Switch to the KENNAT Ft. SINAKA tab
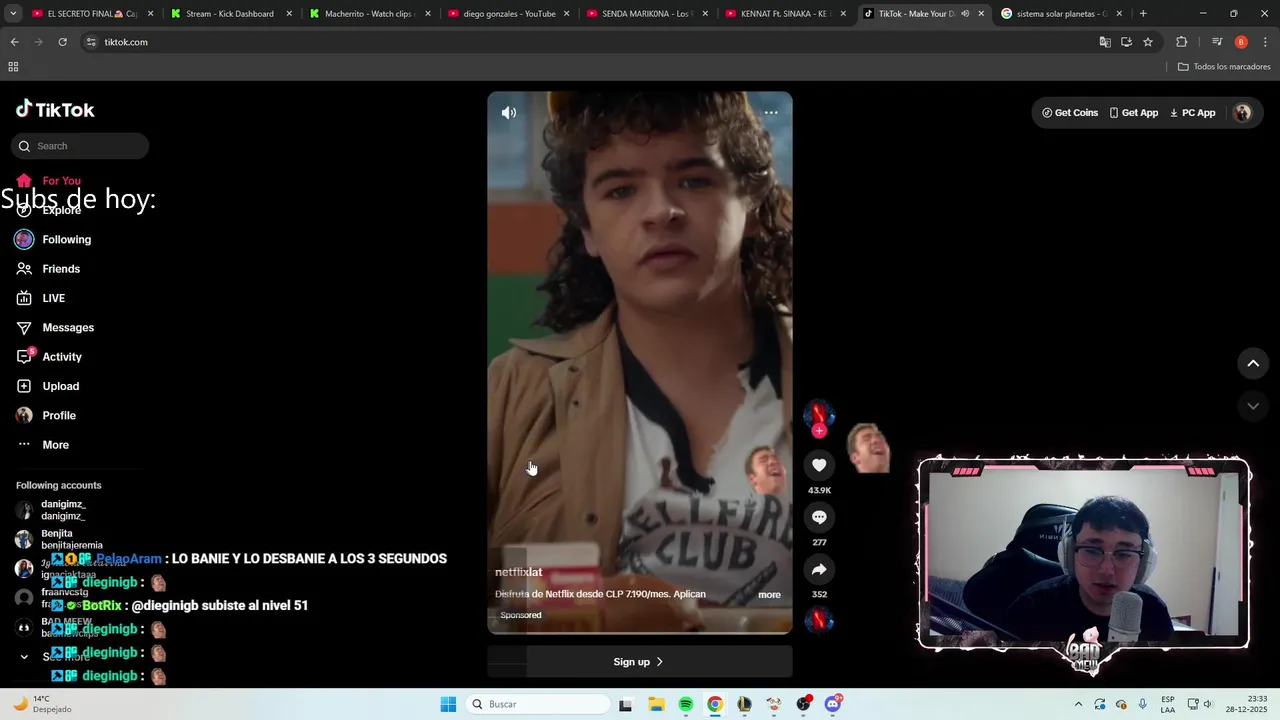 (786, 14)
